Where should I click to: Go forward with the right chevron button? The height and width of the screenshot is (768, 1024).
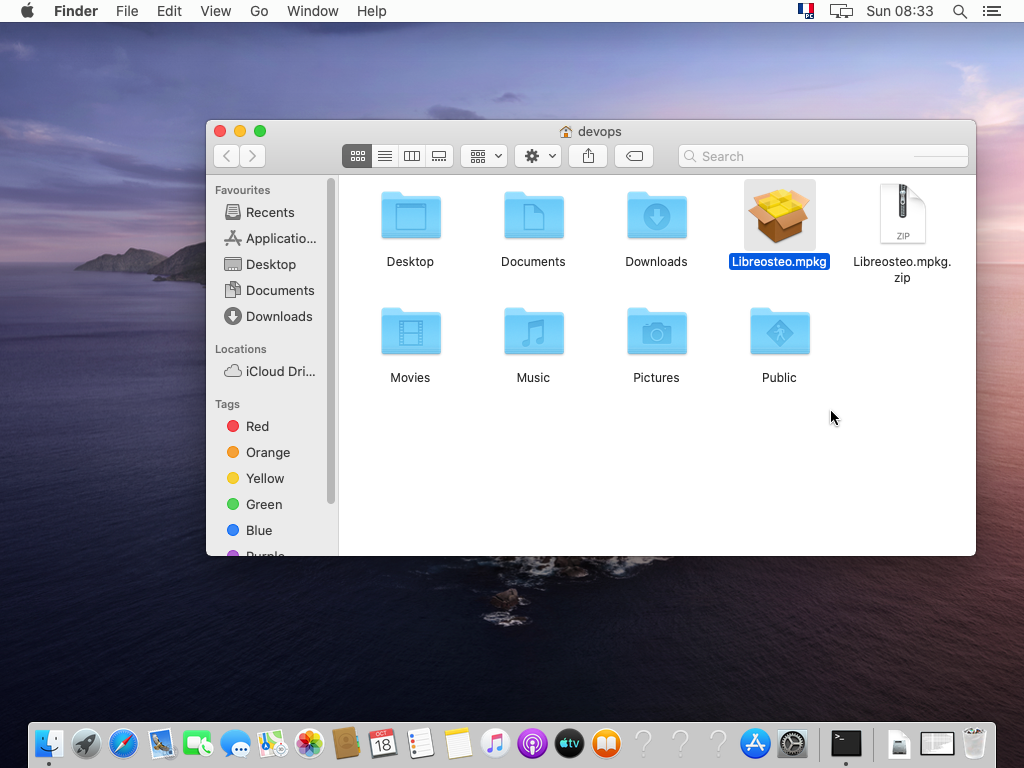pos(252,156)
